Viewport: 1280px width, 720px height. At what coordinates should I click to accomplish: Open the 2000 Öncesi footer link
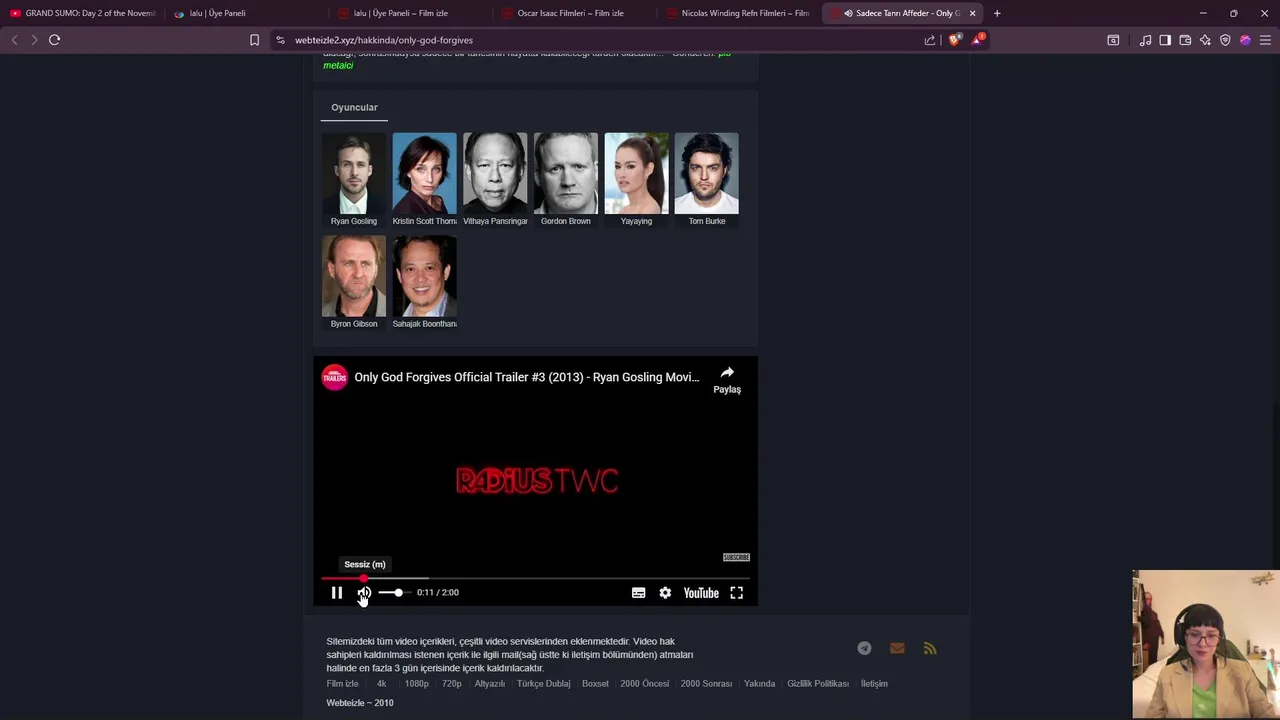point(644,684)
